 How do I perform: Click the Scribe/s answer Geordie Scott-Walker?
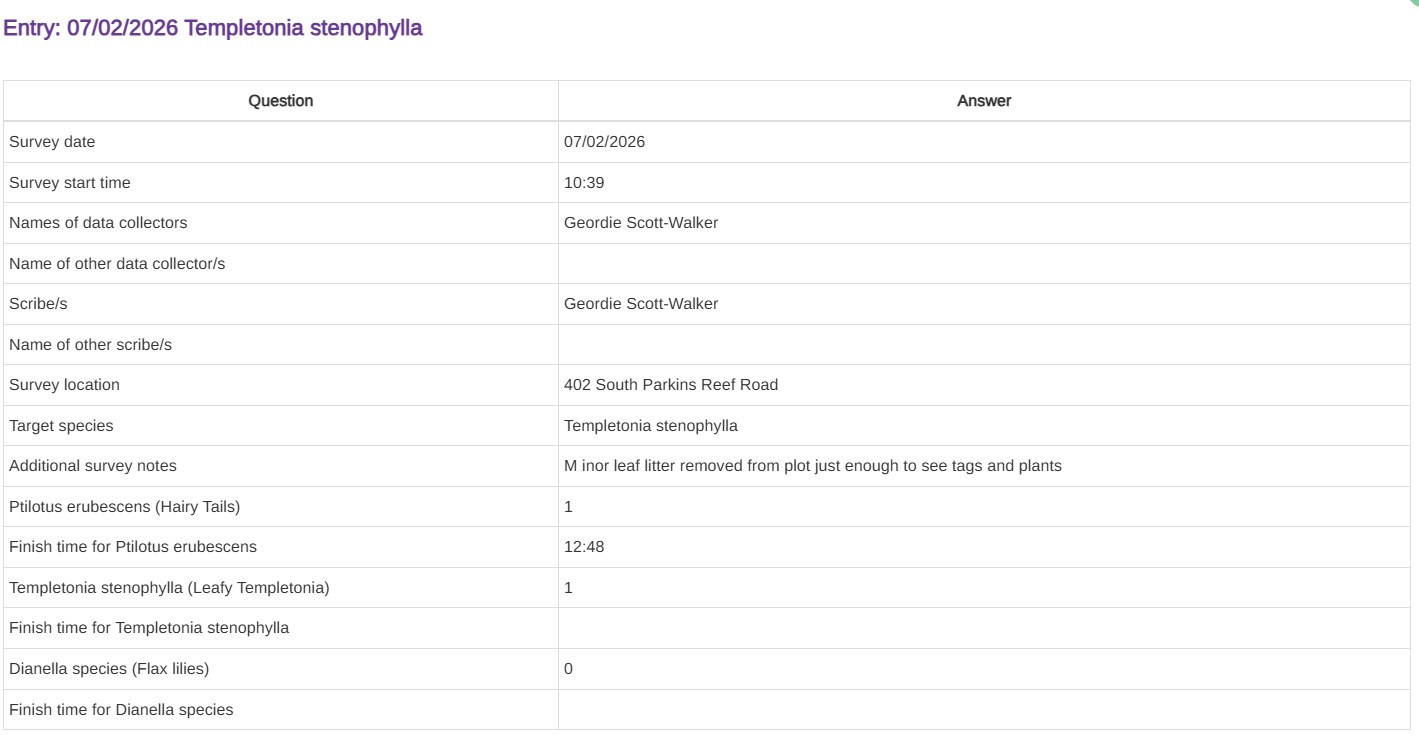point(640,304)
